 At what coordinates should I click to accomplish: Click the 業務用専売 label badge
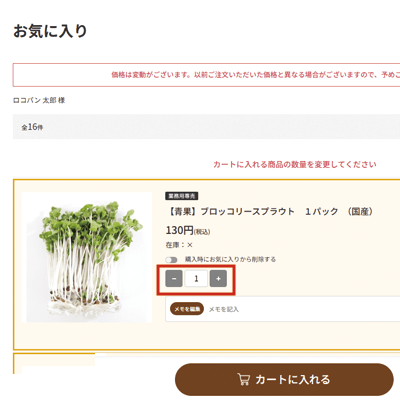point(182,196)
